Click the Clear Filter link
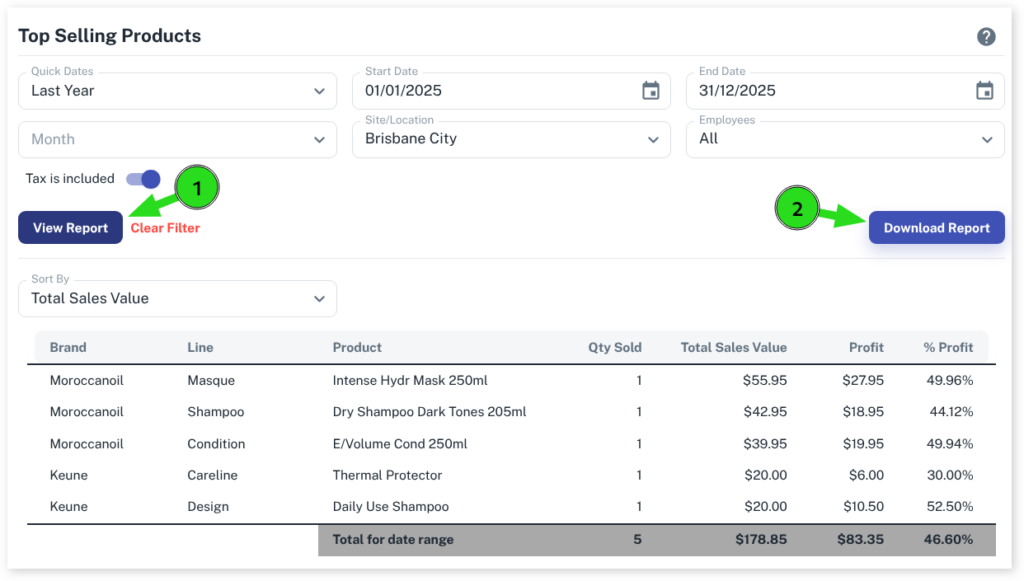This screenshot has width=1024, height=581. coord(165,228)
